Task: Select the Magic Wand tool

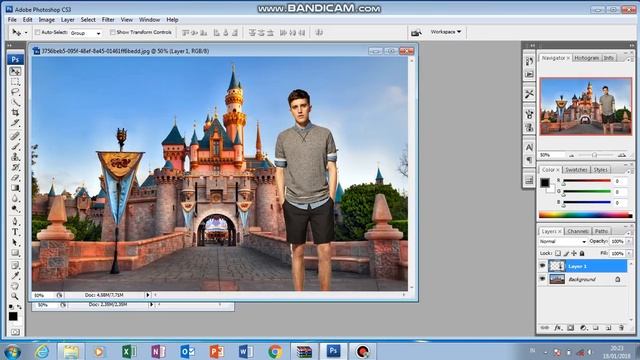Action: pyautogui.click(x=15, y=102)
